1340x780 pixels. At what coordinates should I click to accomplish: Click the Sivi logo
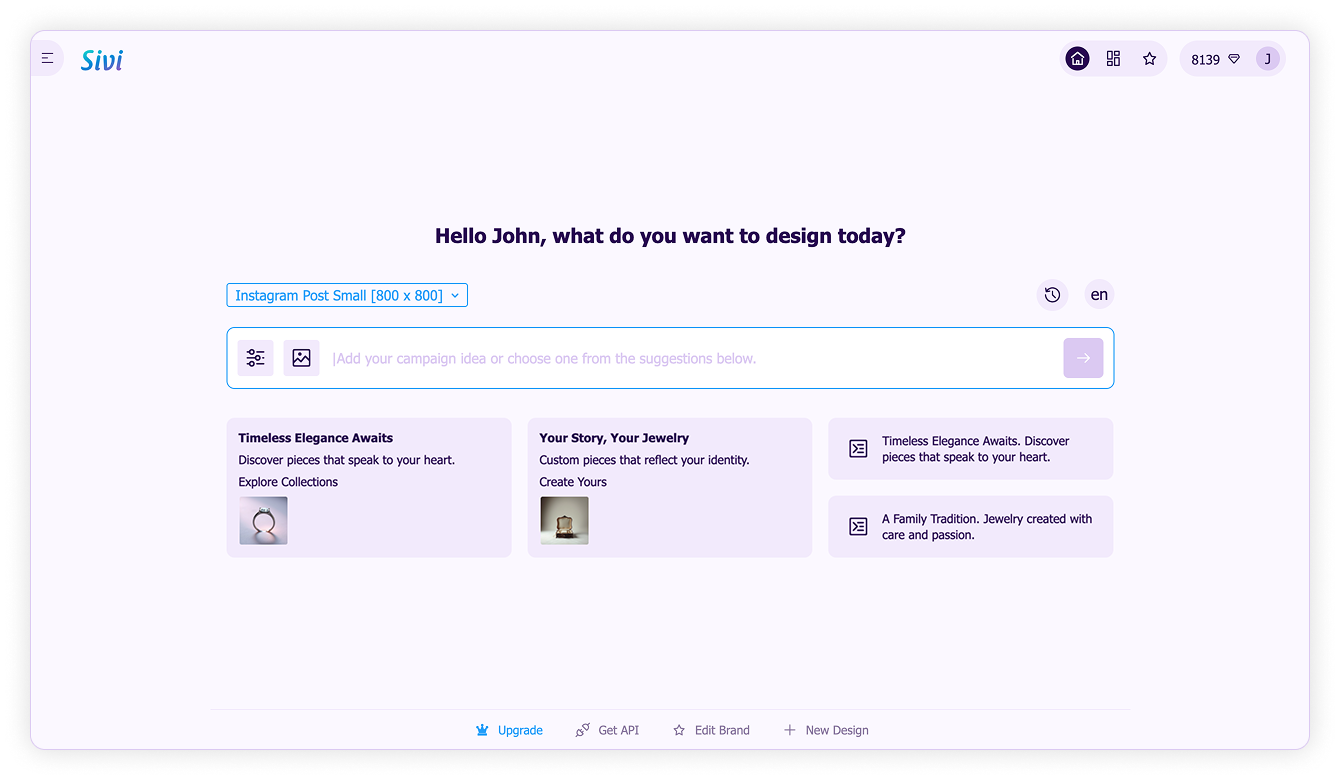click(x=102, y=60)
